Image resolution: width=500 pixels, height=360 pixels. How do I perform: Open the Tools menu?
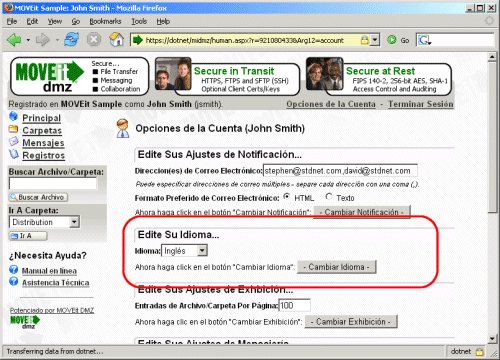tap(139, 21)
